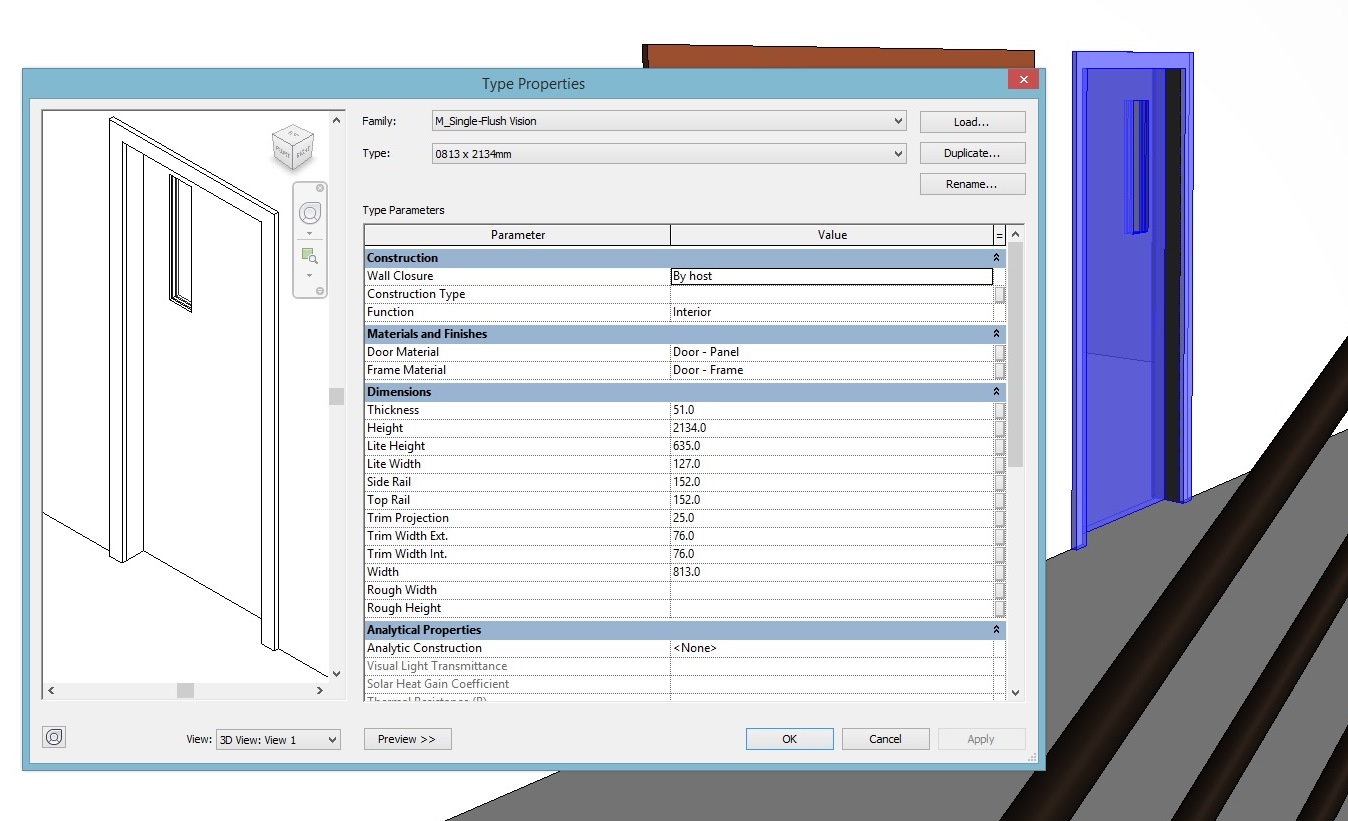Click the Analytic Construction value <None>
1348x821 pixels.
coord(831,648)
